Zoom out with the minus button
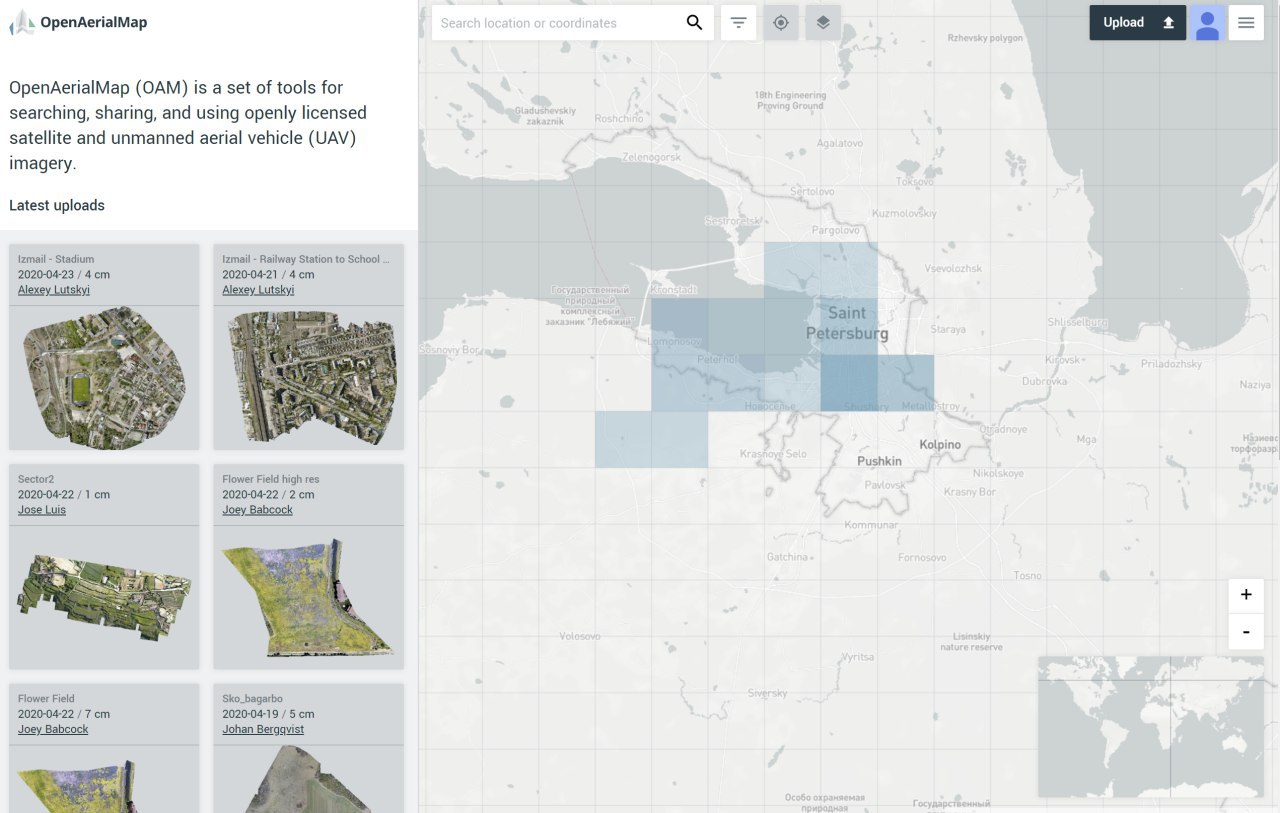This screenshot has width=1280, height=813. pos(1246,632)
